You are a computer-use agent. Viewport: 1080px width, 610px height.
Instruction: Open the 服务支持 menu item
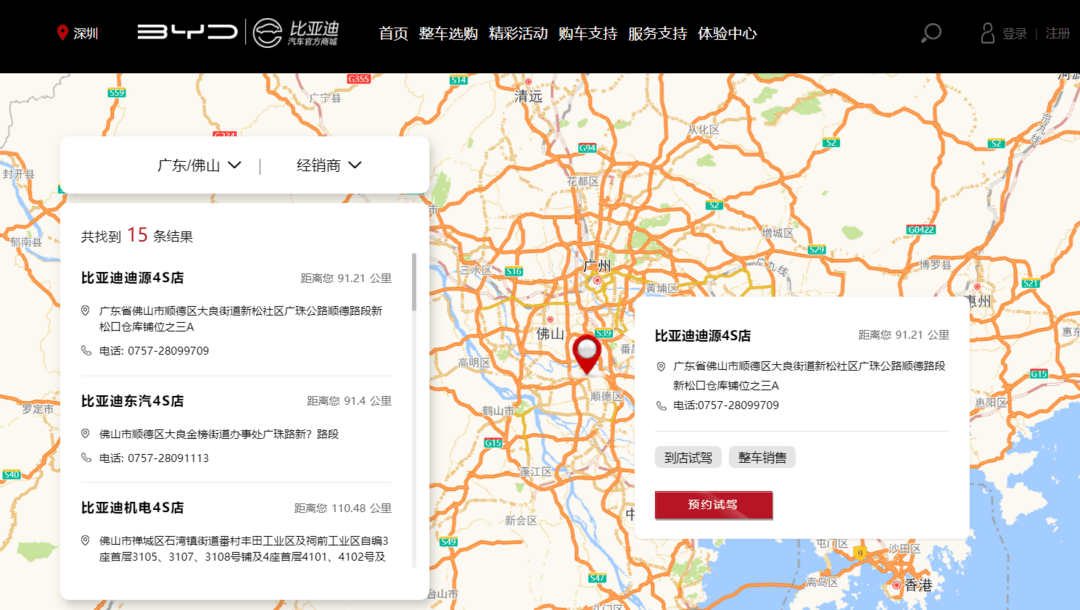point(657,33)
